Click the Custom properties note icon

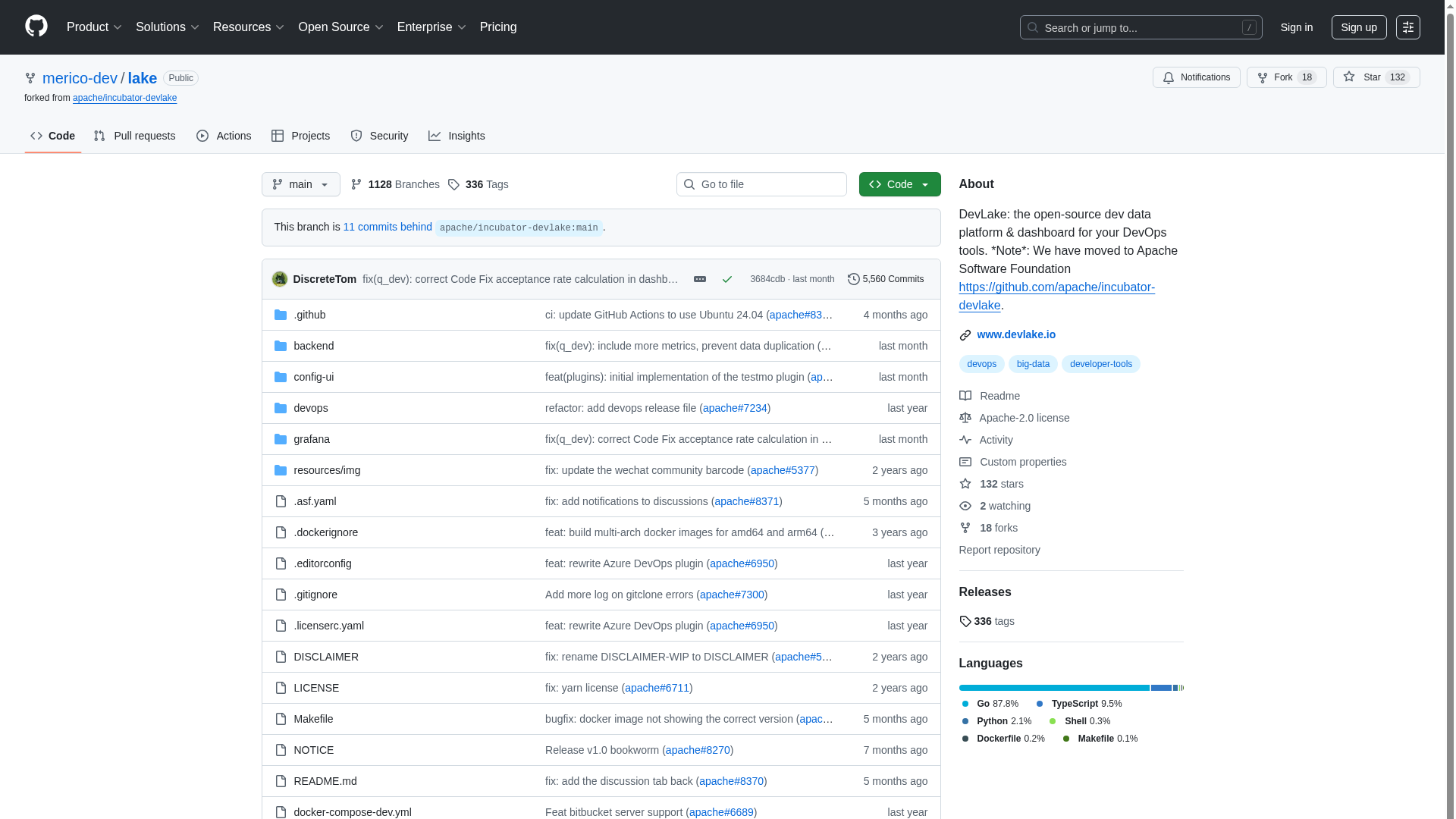point(965,462)
